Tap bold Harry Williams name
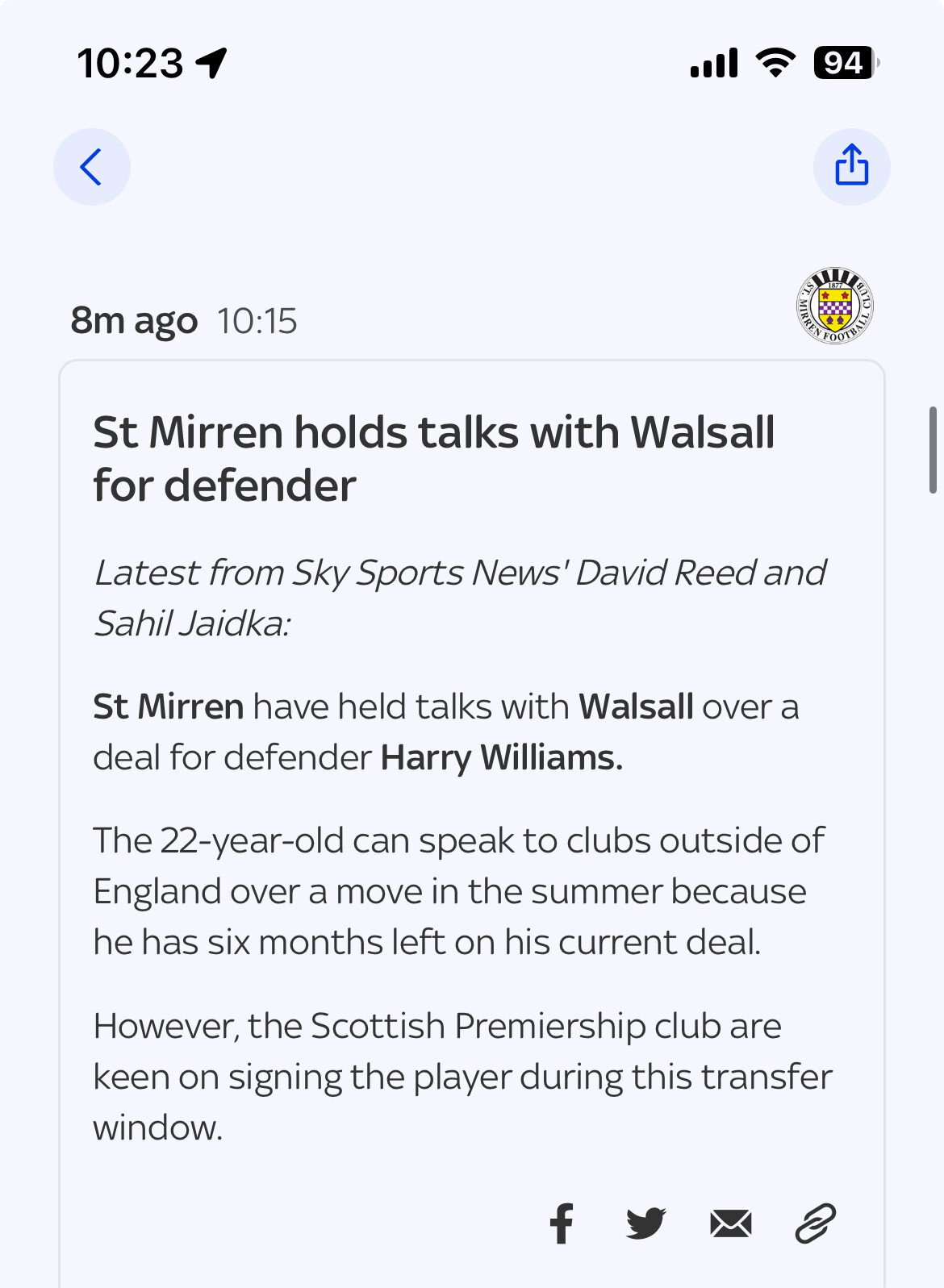The height and width of the screenshot is (1288, 944). click(x=501, y=758)
